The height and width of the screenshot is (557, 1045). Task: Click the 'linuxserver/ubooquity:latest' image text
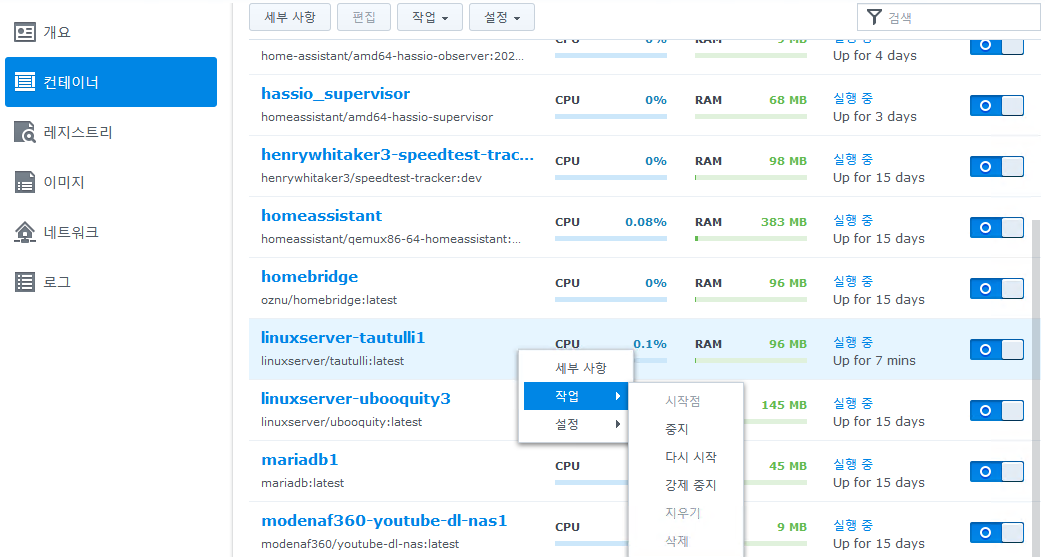pyautogui.click(x=341, y=422)
